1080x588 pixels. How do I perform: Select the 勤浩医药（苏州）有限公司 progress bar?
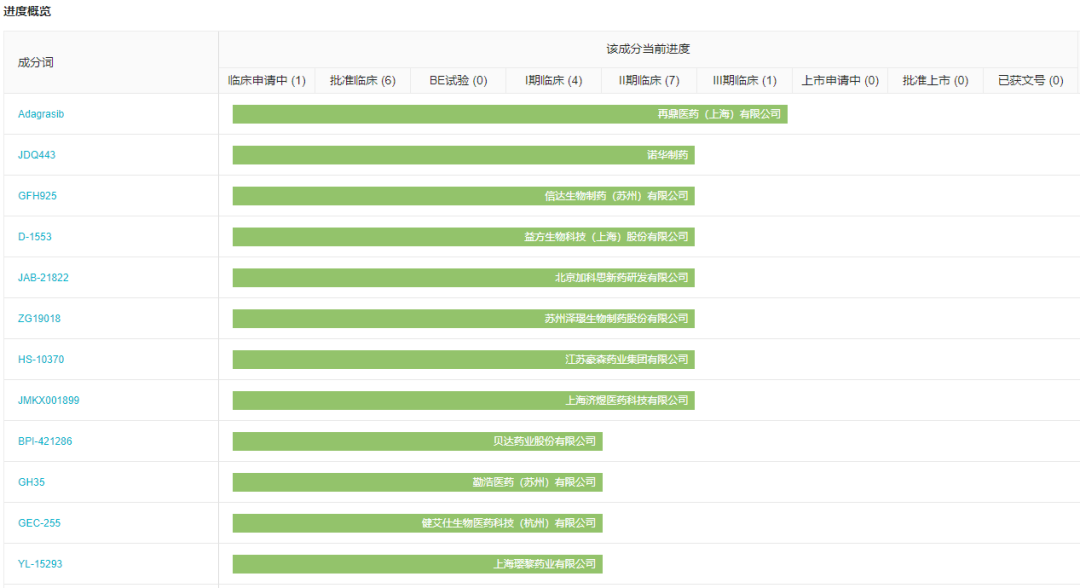coord(417,482)
